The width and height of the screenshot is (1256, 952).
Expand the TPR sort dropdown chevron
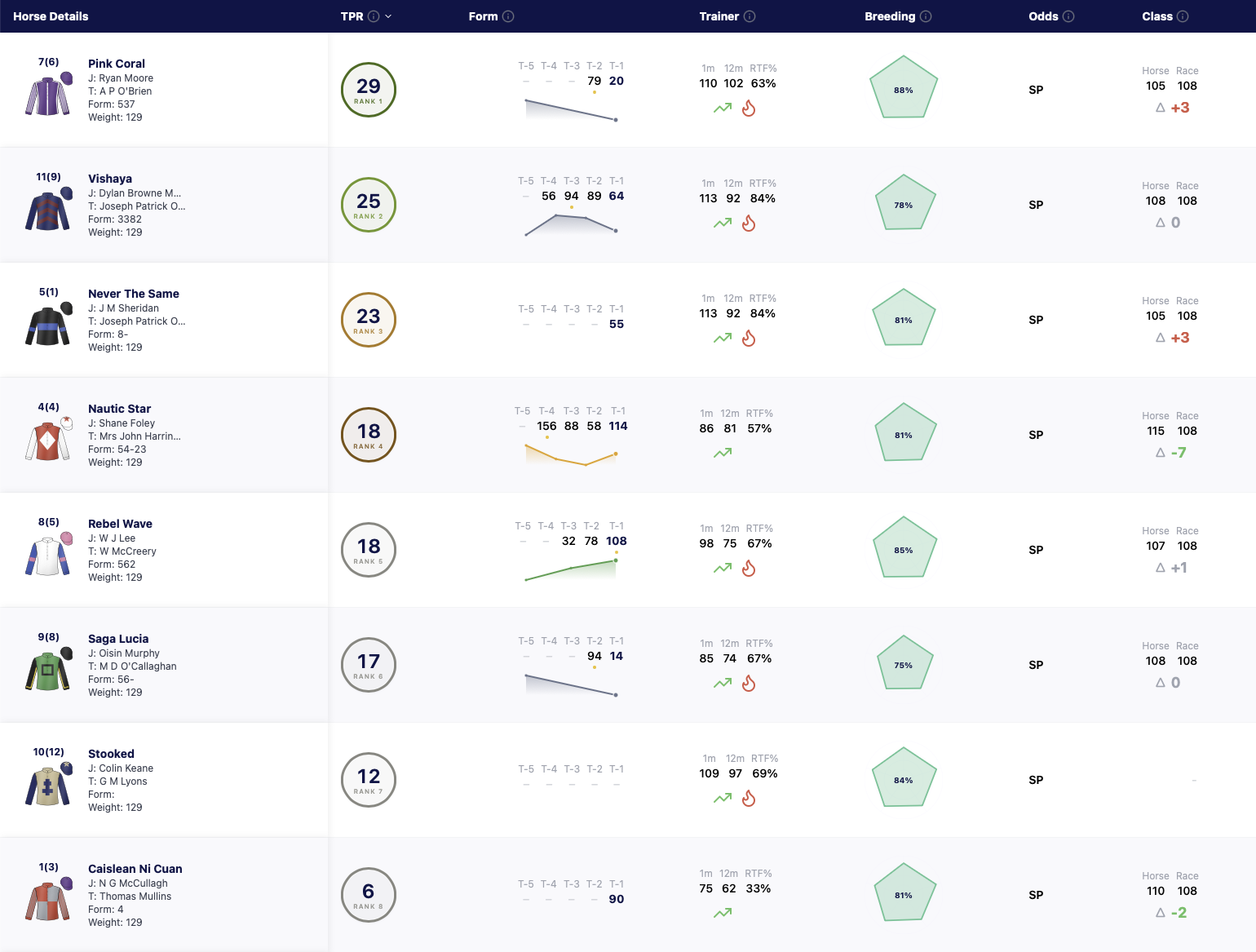[x=388, y=16]
